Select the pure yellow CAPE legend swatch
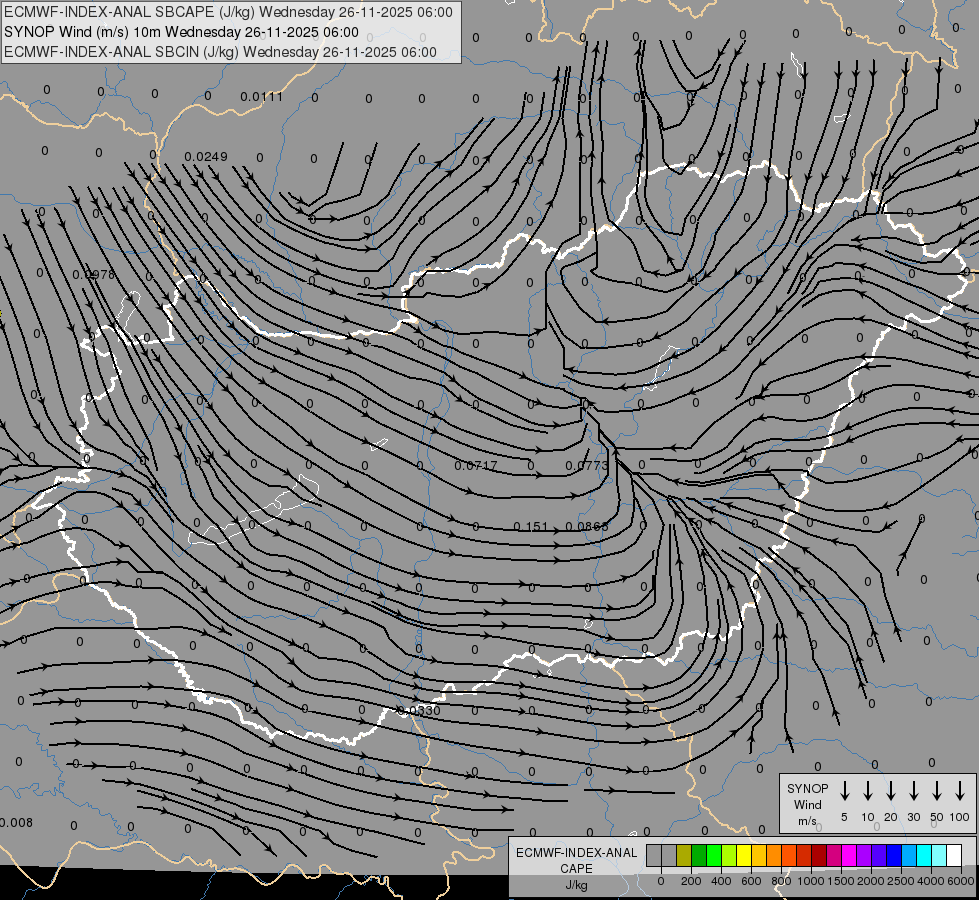The width and height of the screenshot is (979, 900). coord(744,855)
